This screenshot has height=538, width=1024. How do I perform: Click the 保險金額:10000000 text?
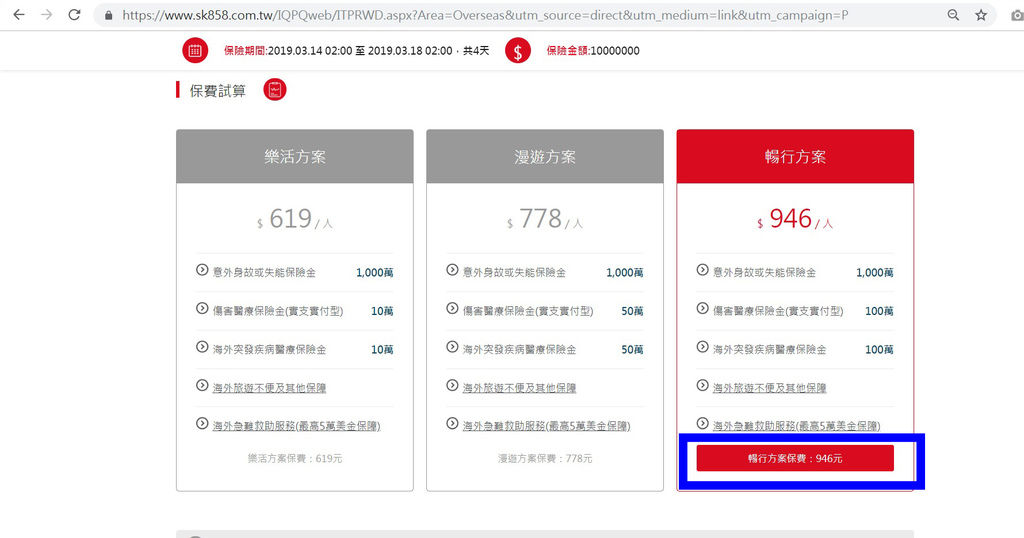(593, 51)
